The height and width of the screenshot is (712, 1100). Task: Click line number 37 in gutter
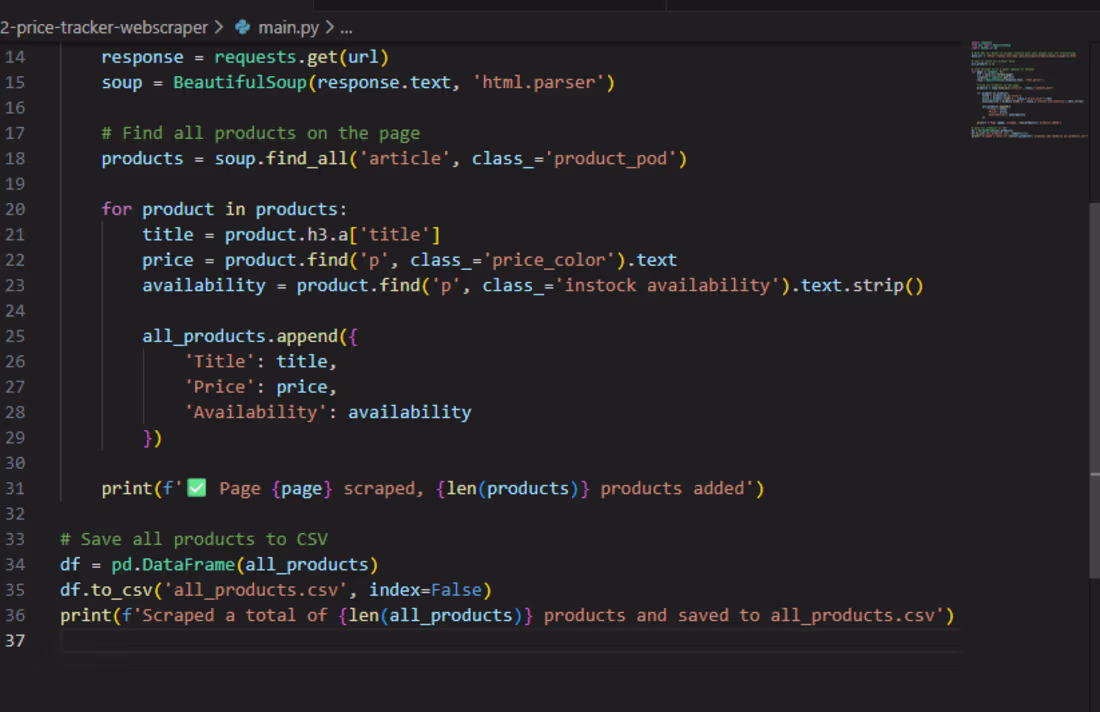[x=15, y=640]
